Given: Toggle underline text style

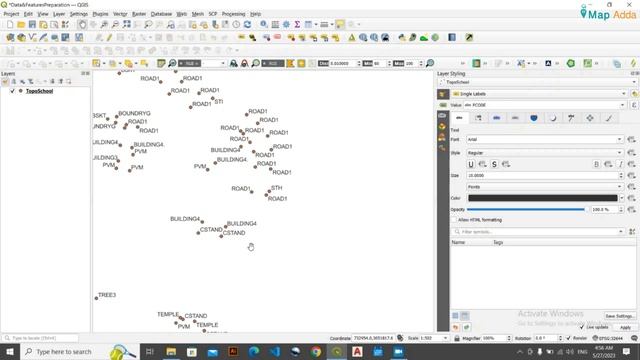Looking at the screenshot, I should [471, 164].
